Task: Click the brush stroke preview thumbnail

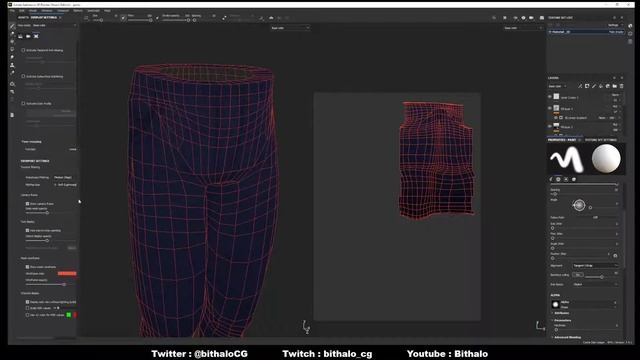Action: coord(567,159)
